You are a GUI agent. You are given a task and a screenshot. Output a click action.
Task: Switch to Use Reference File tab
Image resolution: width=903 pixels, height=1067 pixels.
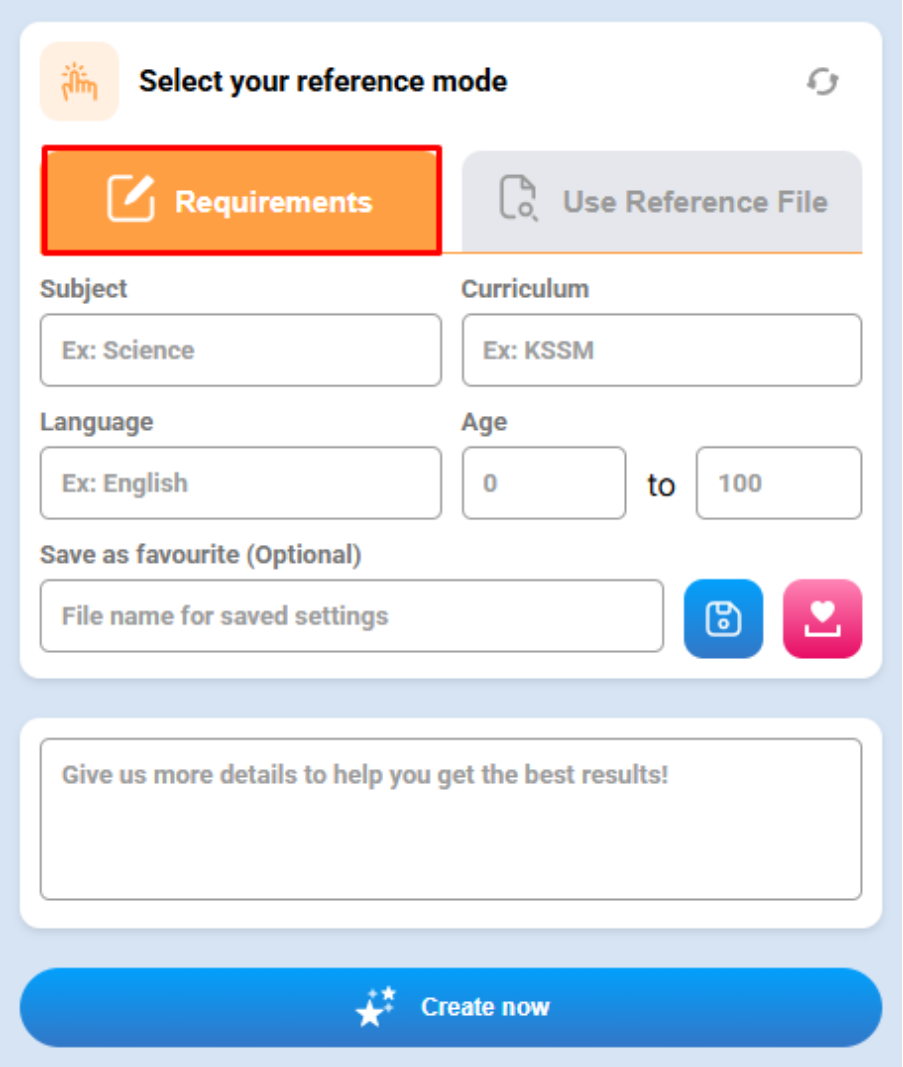tap(661, 201)
